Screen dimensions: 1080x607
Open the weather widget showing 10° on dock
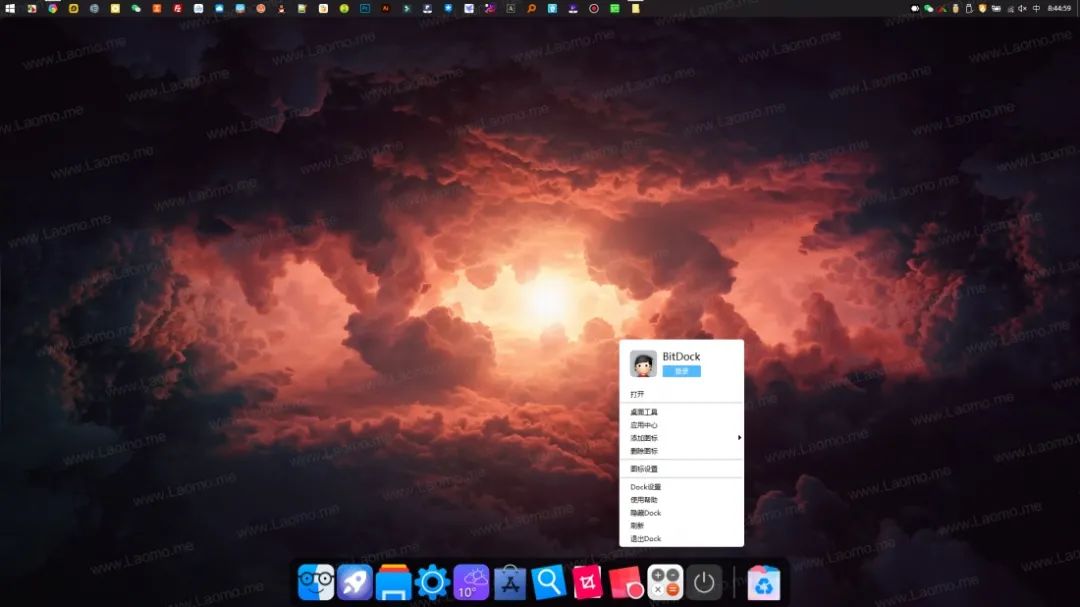point(470,580)
